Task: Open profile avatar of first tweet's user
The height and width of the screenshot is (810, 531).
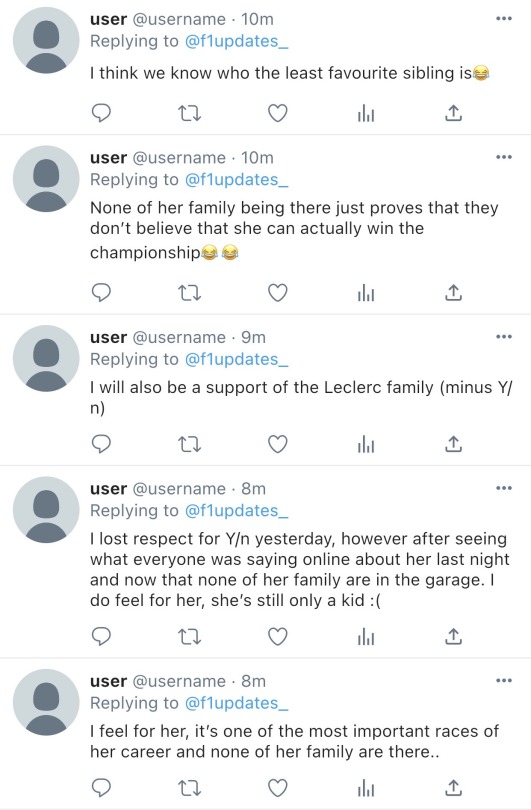Action: click(46, 40)
